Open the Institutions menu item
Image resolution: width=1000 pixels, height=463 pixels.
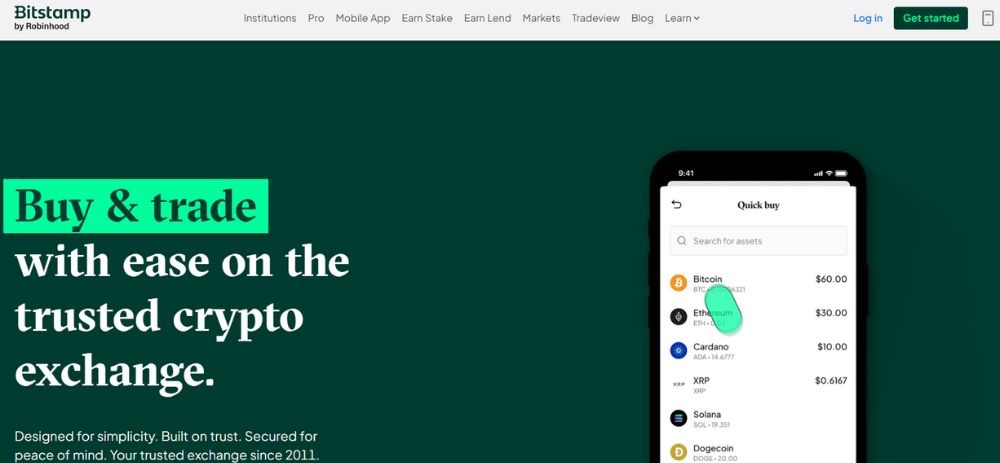tap(270, 18)
